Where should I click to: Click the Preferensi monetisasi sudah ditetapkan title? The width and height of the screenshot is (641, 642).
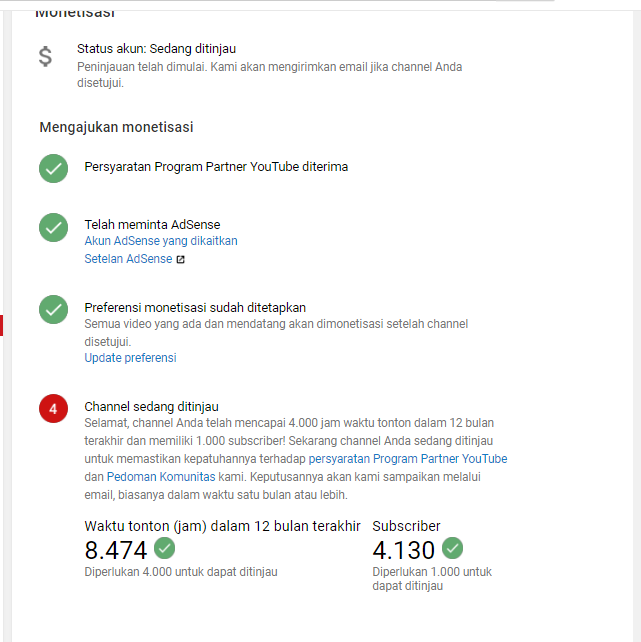click(195, 307)
